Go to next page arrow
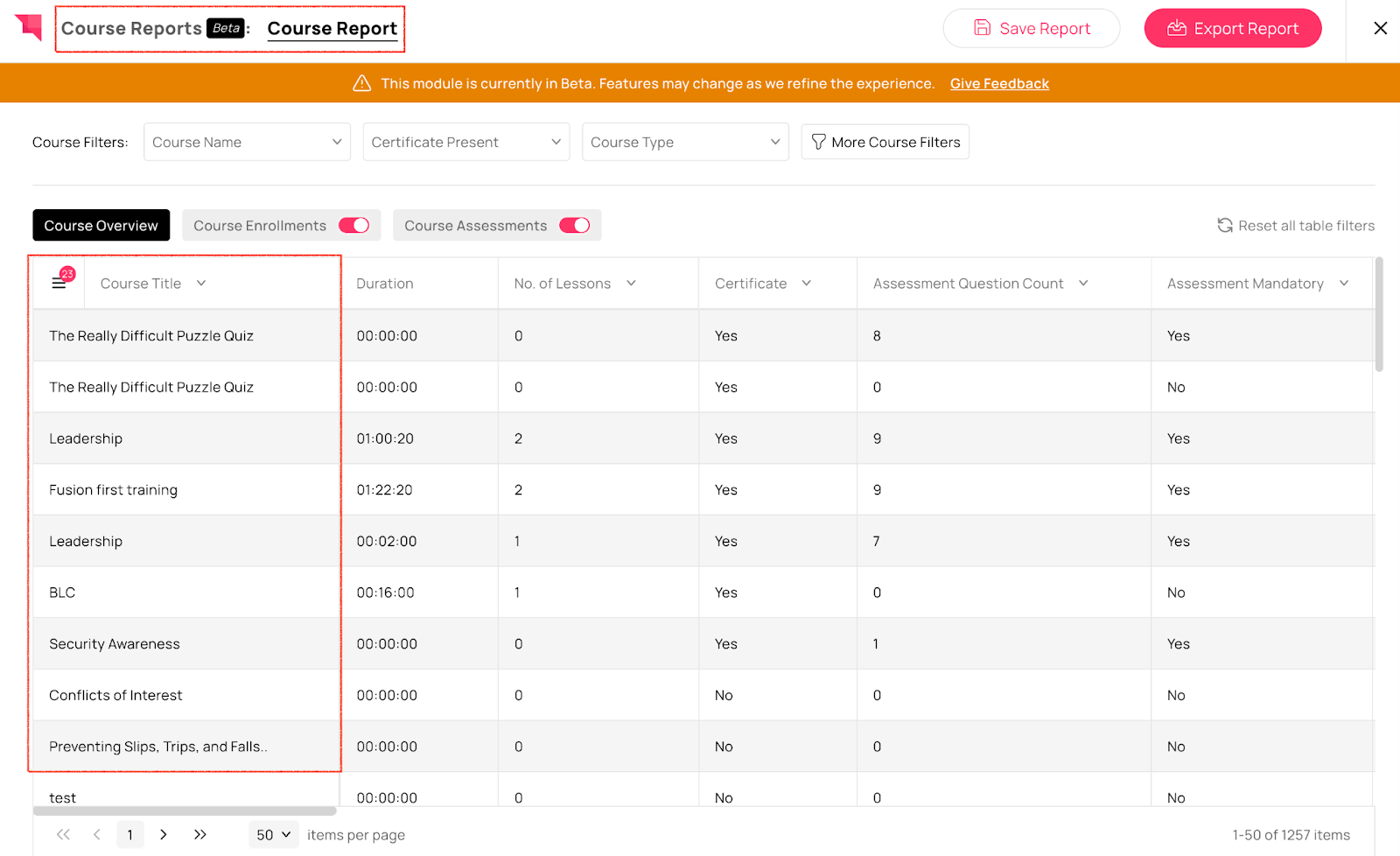 click(164, 834)
